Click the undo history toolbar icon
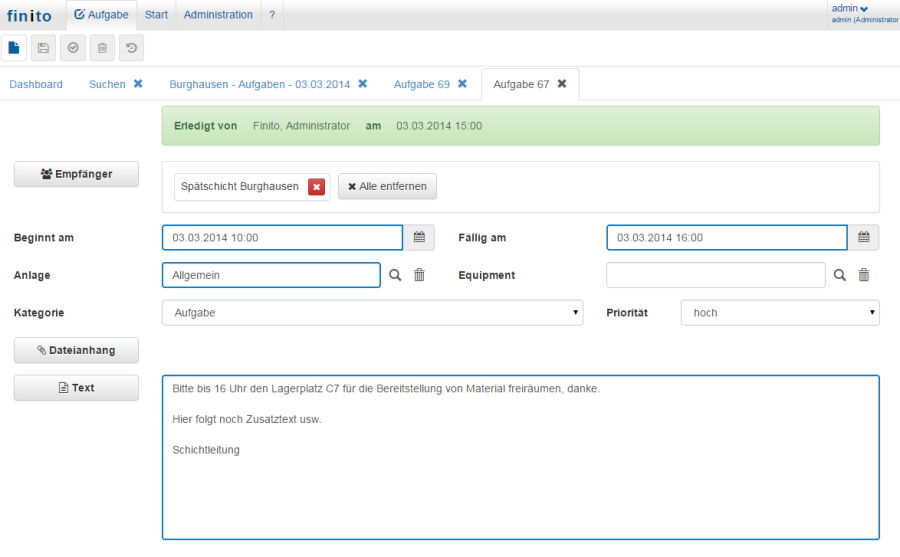This screenshot has height=557, width=900. point(131,48)
